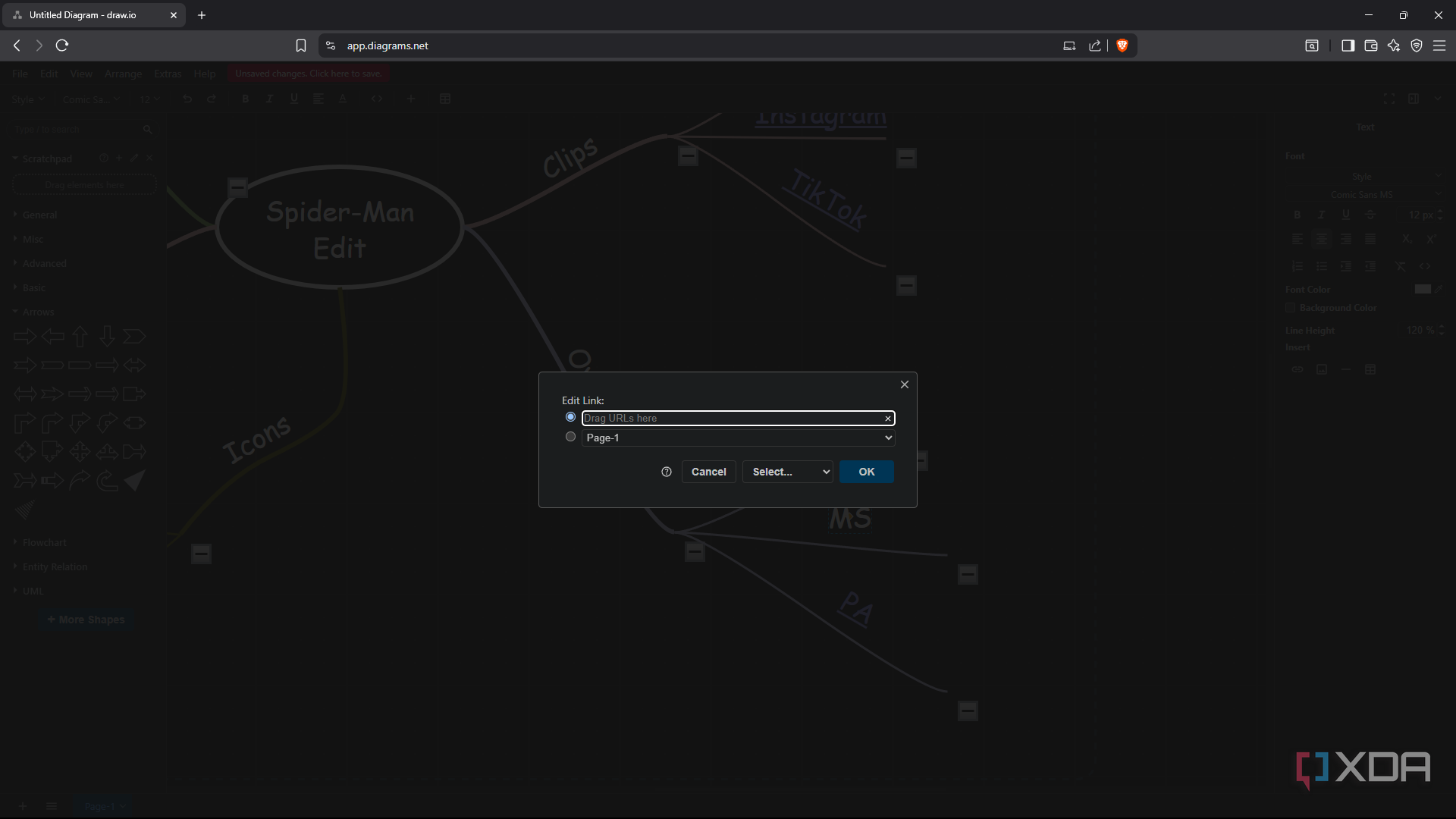Close the Untitled Diagram tab
Screen dimensions: 1456x819
(x=173, y=15)
